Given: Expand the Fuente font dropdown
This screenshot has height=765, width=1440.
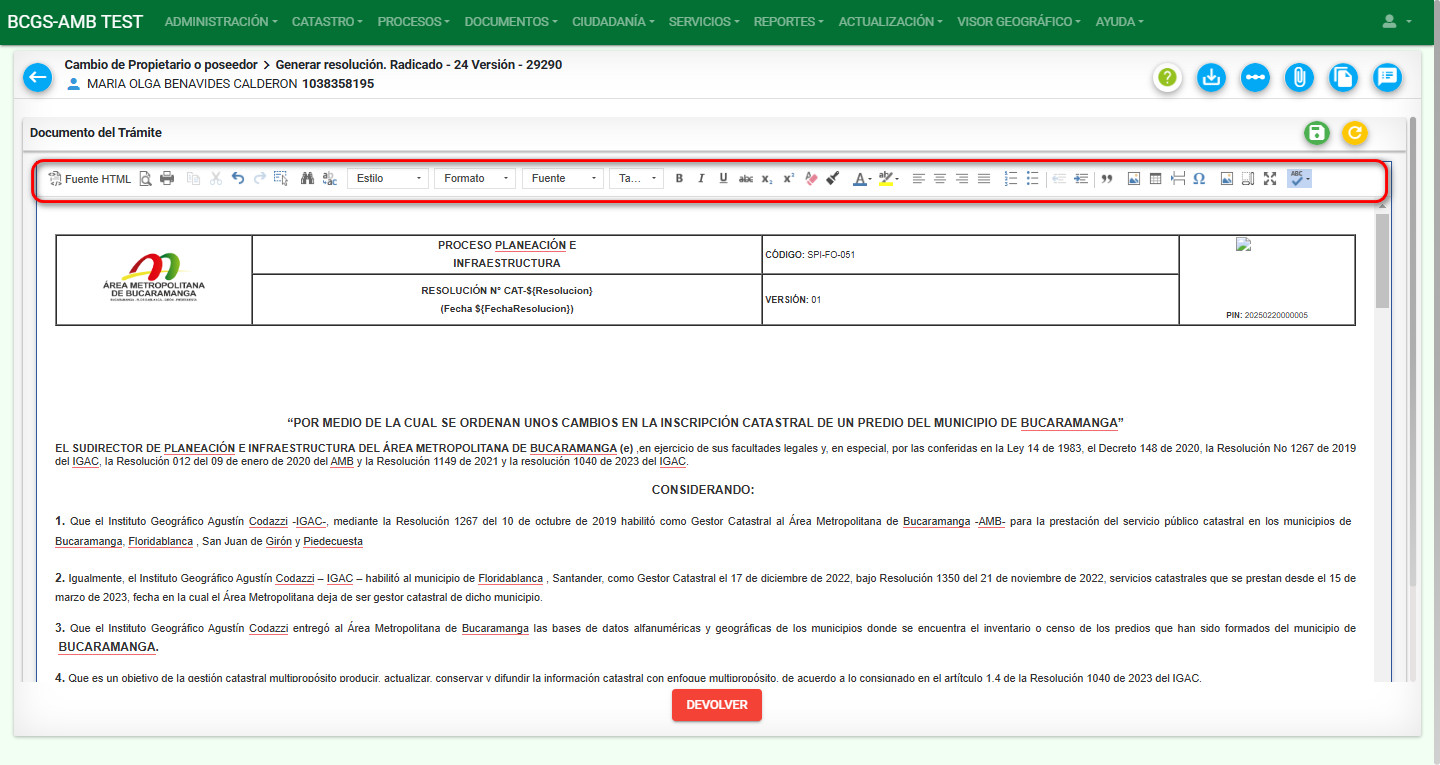Looking at the screenshot, I should point(562,179).
